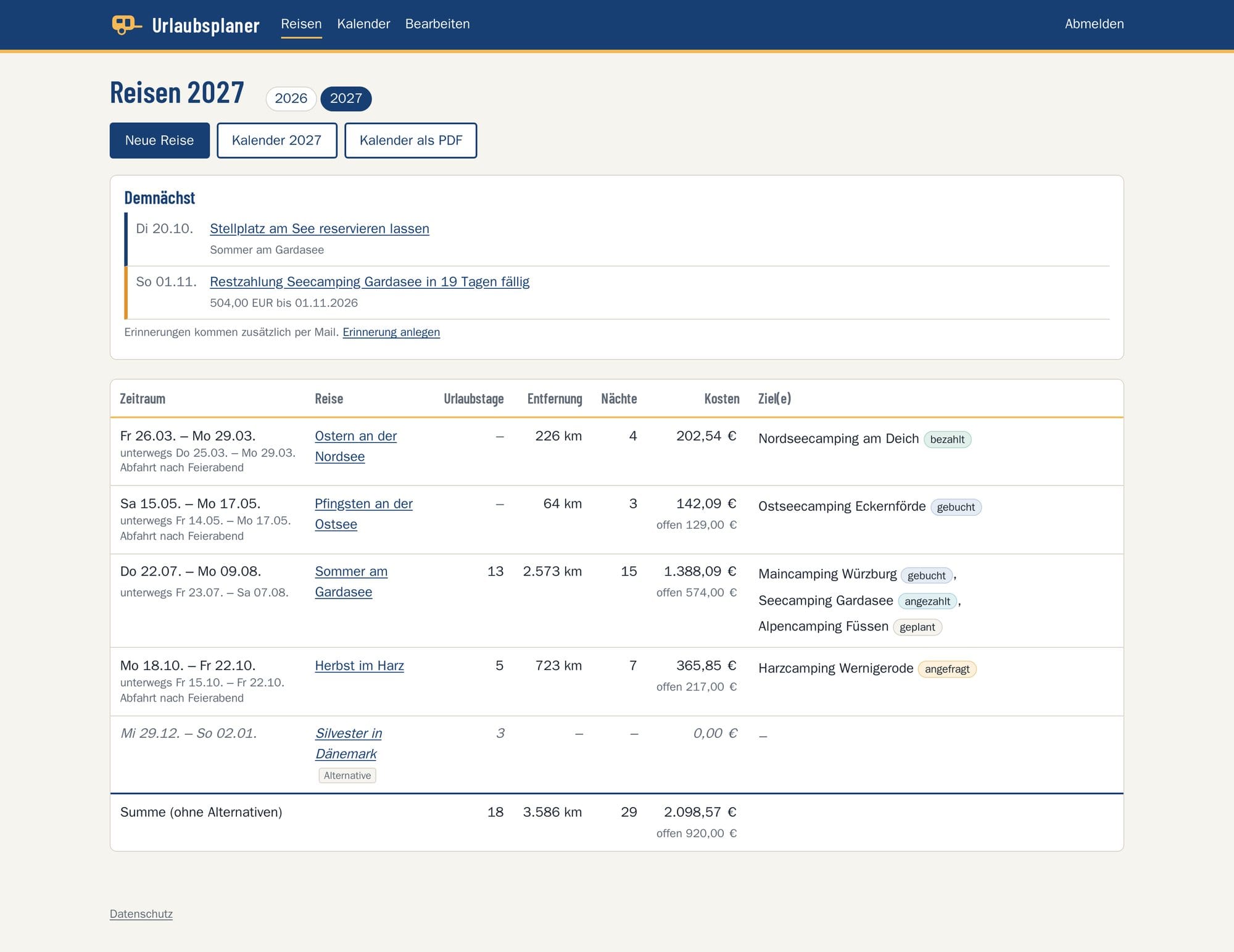
Task: Click the angezahlt badge for Seecamping Gardasee
Action: coord(927,602)
